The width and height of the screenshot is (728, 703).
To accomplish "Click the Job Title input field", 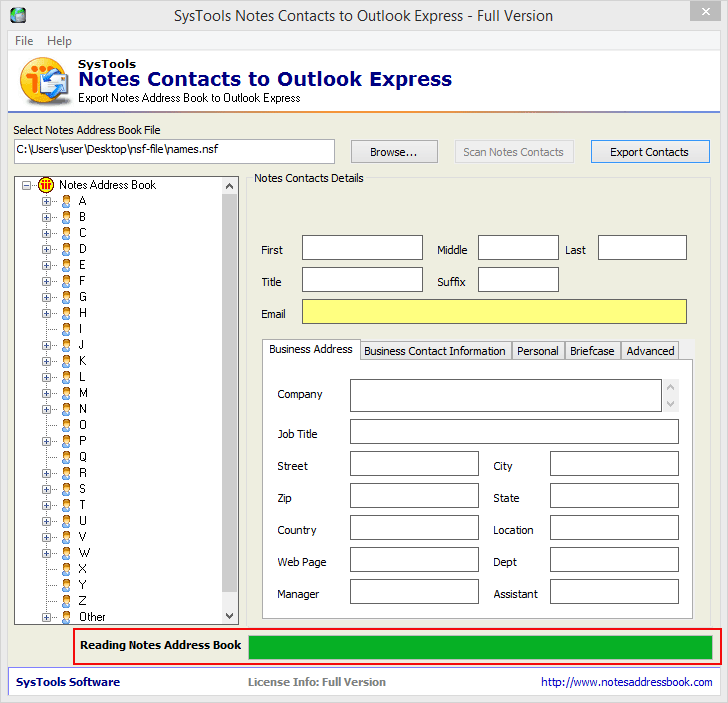I will [514, 432].
